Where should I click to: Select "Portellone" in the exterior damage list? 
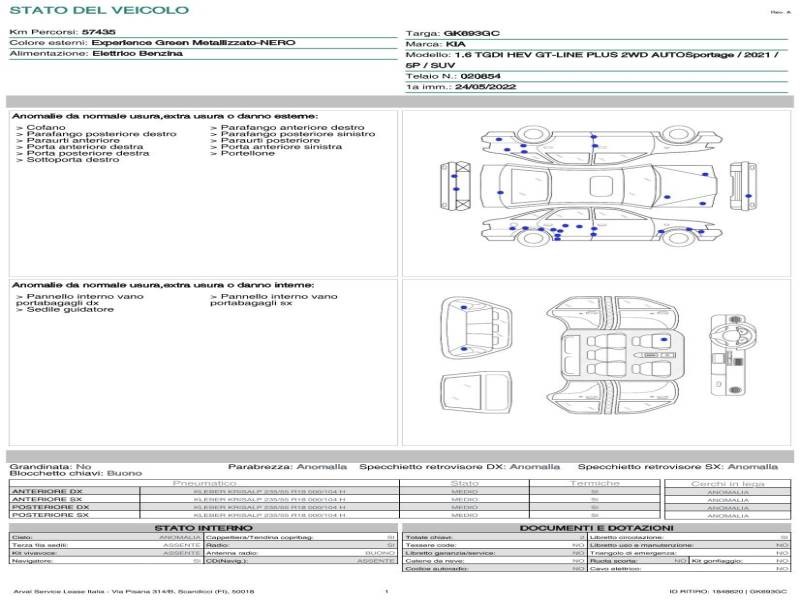point(247,153)
